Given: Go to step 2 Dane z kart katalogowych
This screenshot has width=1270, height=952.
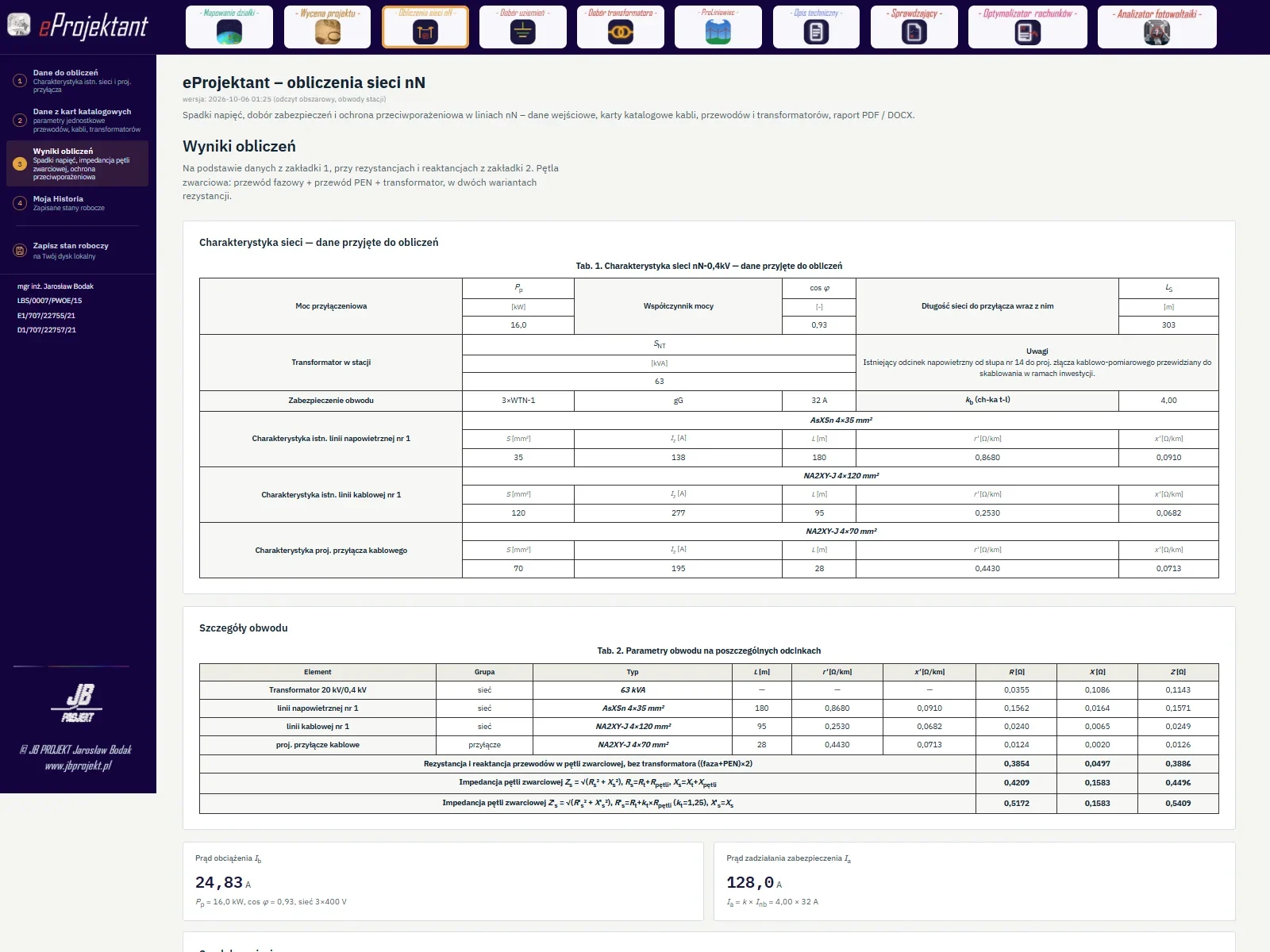Looking at the screenshot, I should (x=77, y=121).
